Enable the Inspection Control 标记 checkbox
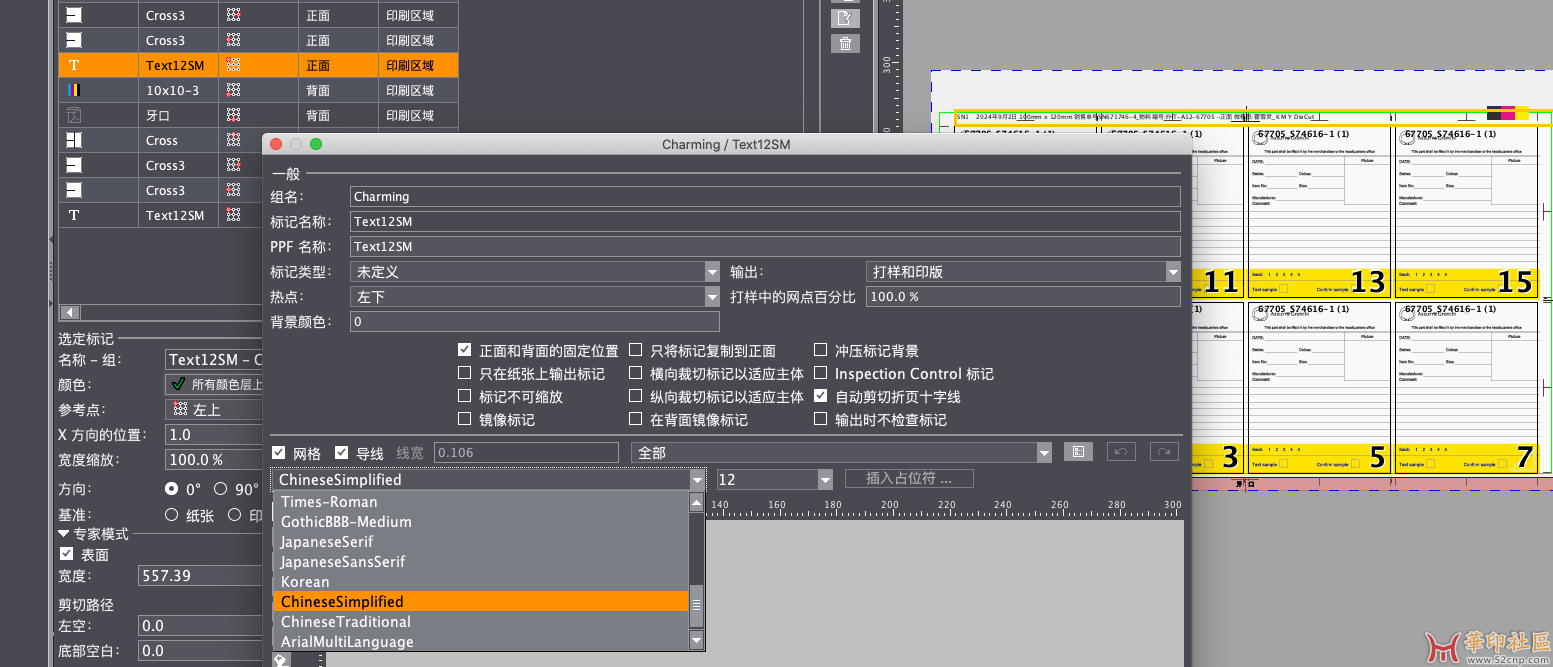 pos(821,373)
